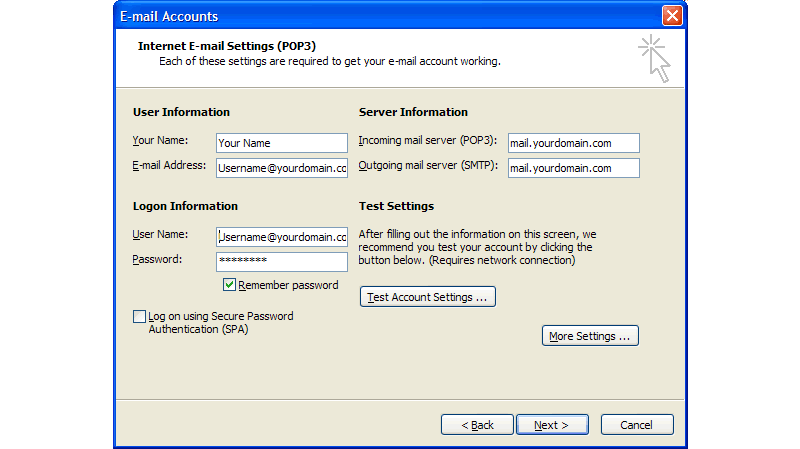Click the 'Outgoing mail server (SMTP):' label
The width and height of the screenshot is (800, 449).
click(428, 165)
